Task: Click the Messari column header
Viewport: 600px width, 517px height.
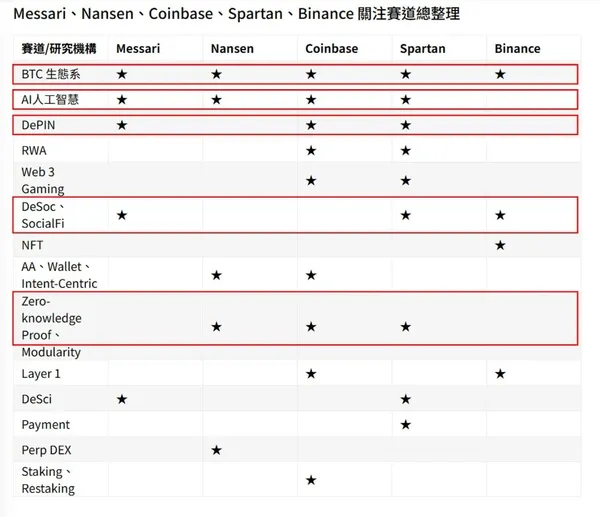Action: 138,48
